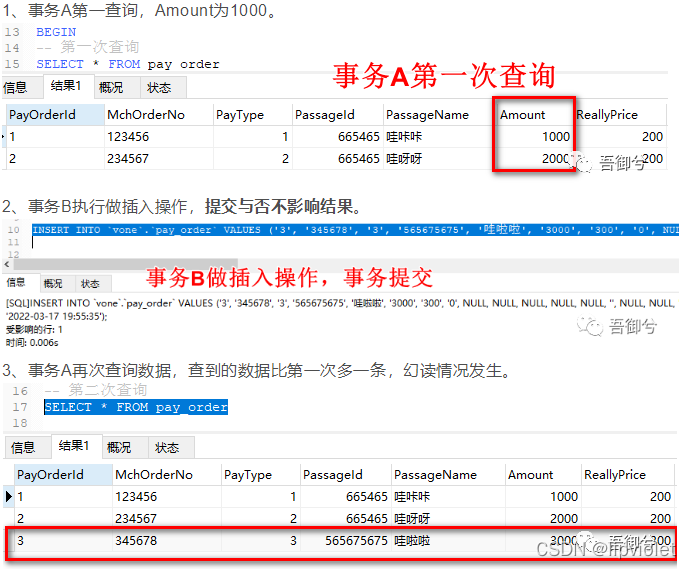This screenshot has height=569, width=692.
Task: Click left scroll arrow of INSERT editor scrollbar
Action: 7,264
